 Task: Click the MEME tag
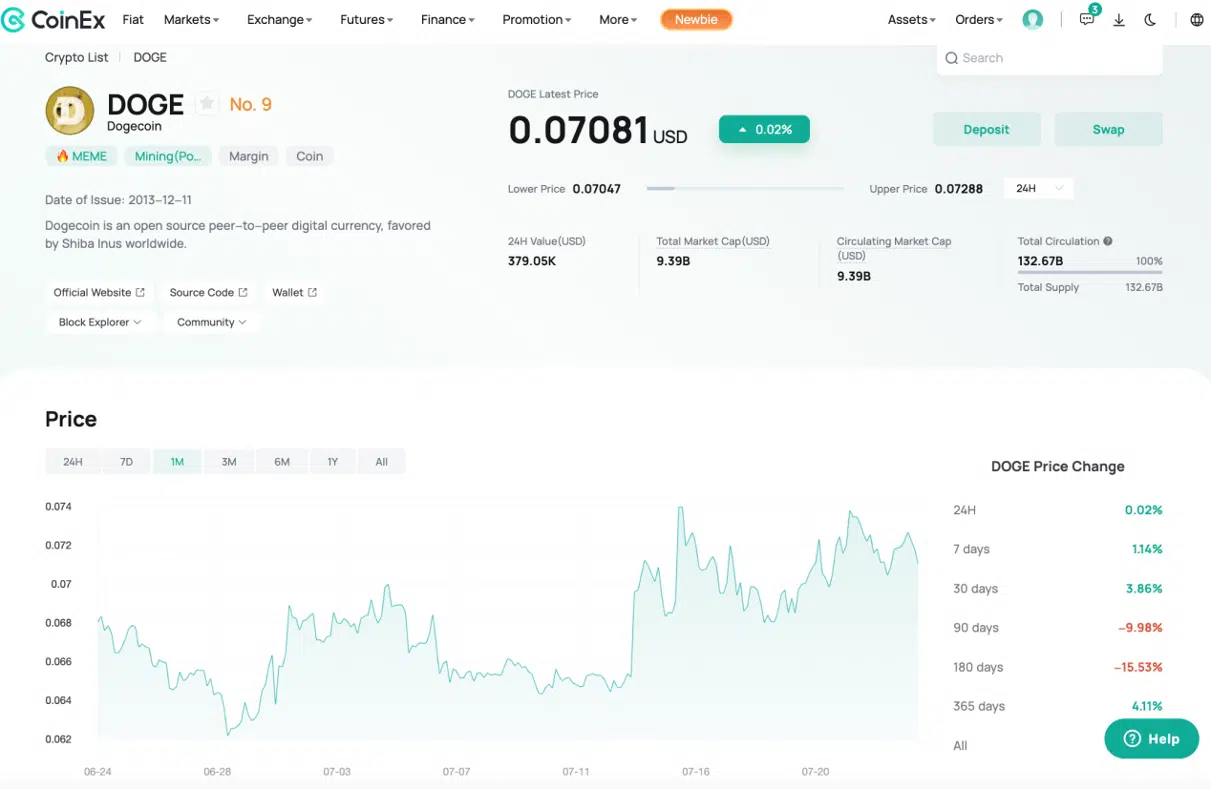coord(81,156)
